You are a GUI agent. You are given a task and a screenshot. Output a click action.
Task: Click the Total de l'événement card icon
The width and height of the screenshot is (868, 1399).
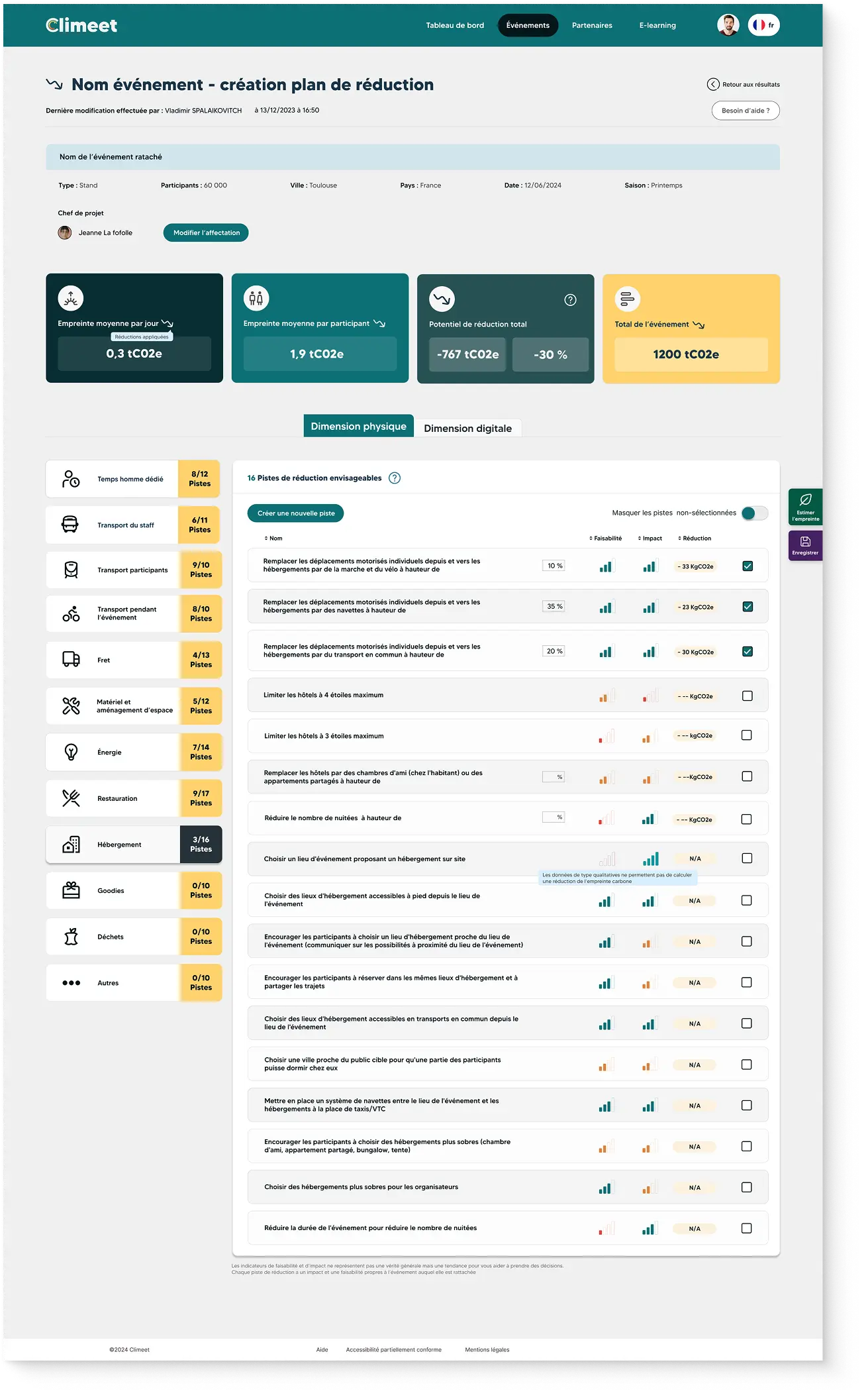click(627, 299)
